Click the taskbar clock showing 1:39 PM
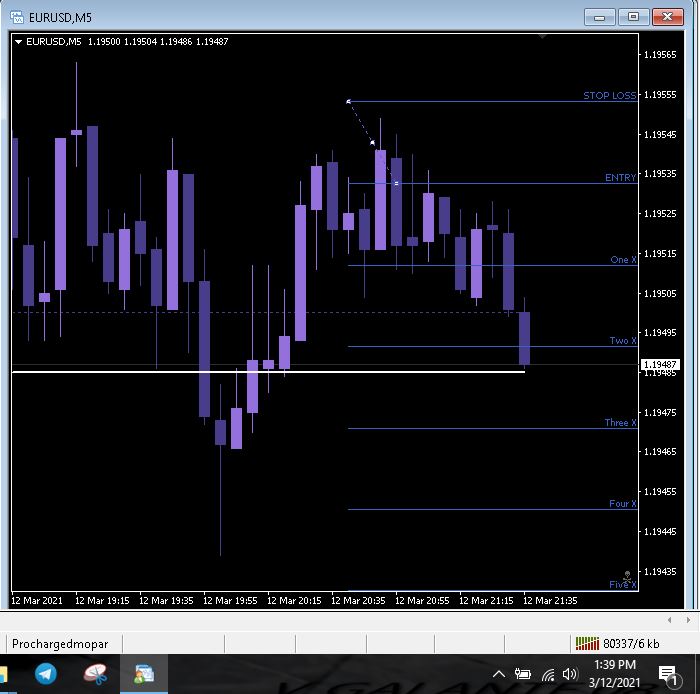 pos(615,665)
